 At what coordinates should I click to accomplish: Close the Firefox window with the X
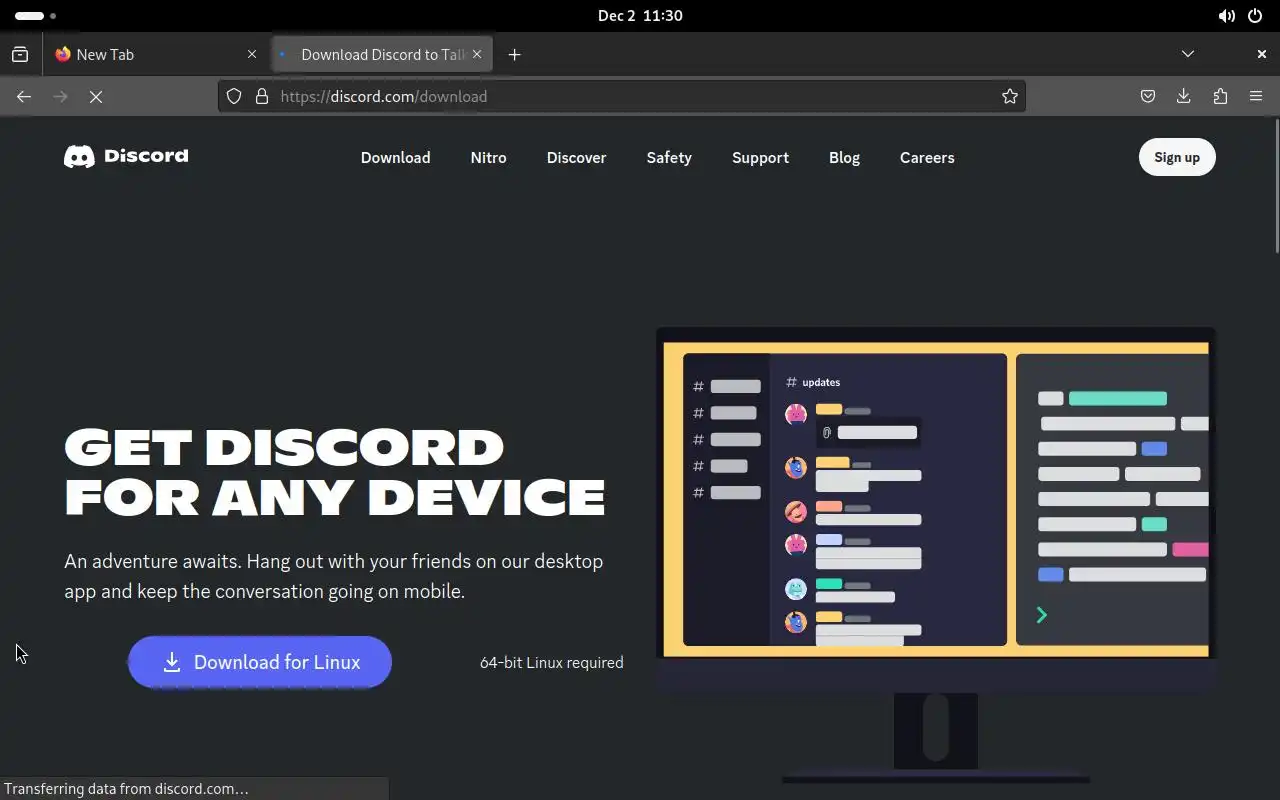coord(1261,54)
